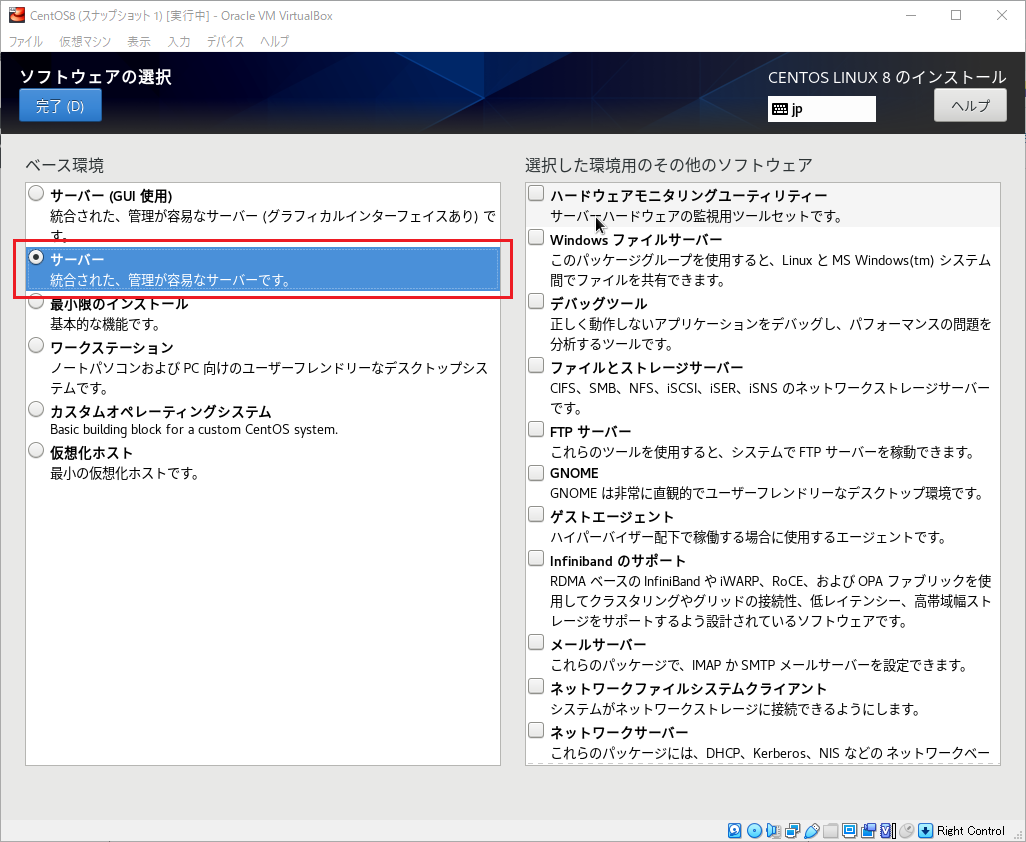Enable ファイルとストレージサーバー checkbox
Image resolution: width=1026 pixels, height=842 pixels.
click(x=536, y=365)
